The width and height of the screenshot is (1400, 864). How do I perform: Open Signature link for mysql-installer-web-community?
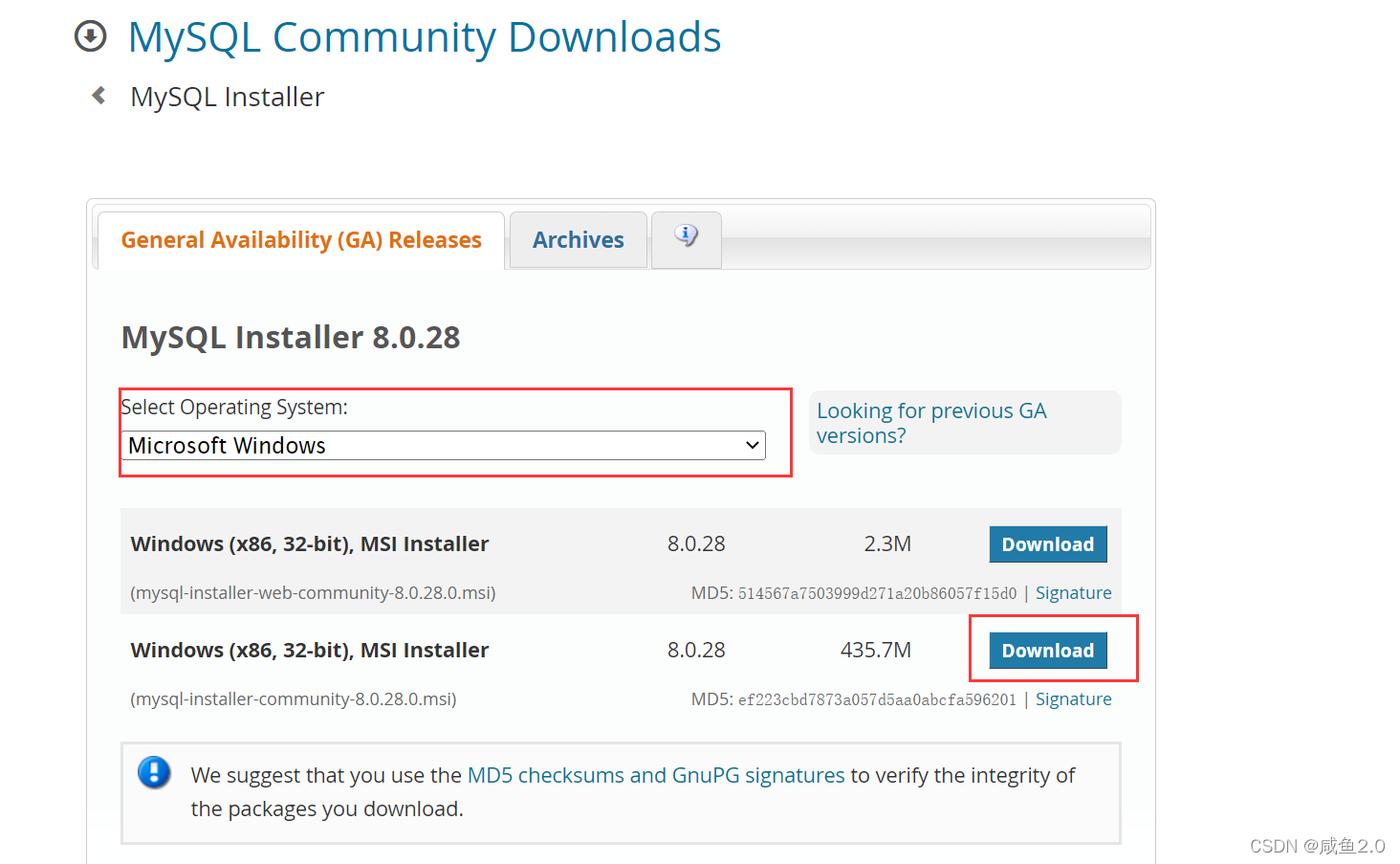(1073, 593)
